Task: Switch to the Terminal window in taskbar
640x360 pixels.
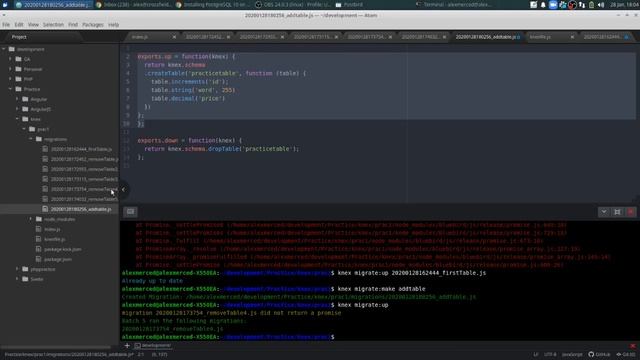Action: coord(453,4)
